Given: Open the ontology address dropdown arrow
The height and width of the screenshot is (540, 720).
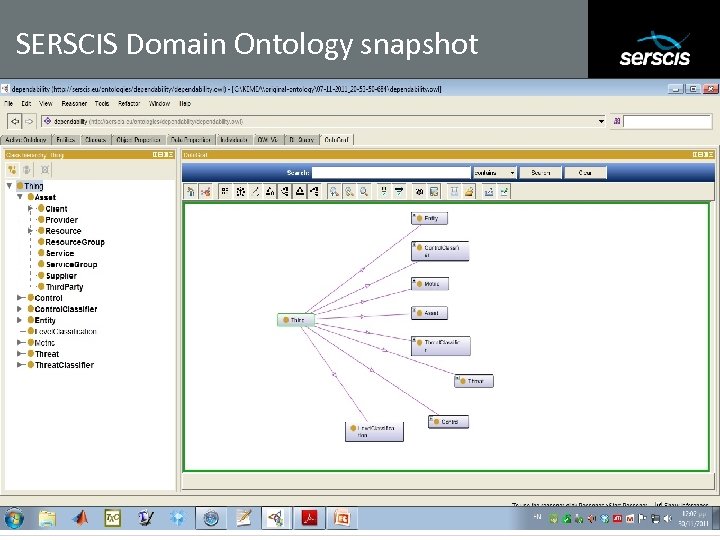Looking at the screenshot, I should point(601,122).
